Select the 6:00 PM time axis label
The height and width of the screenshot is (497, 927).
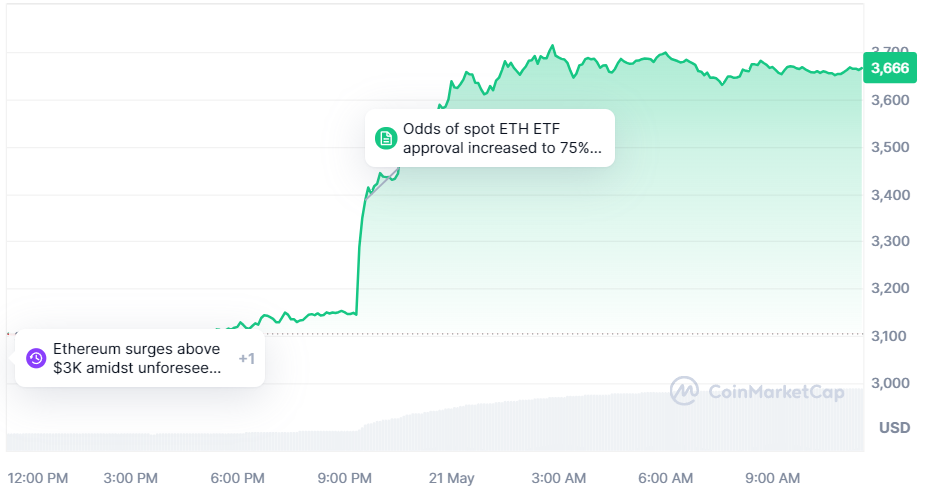click(238, 478)
